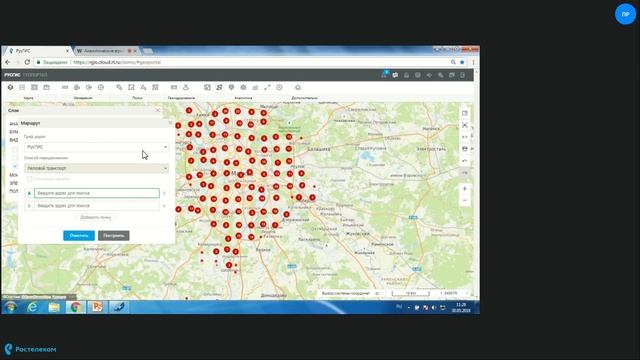Click the window icon above map sidebar controls
This screenshot has width=640, height=360.
(x=464, y=113)
